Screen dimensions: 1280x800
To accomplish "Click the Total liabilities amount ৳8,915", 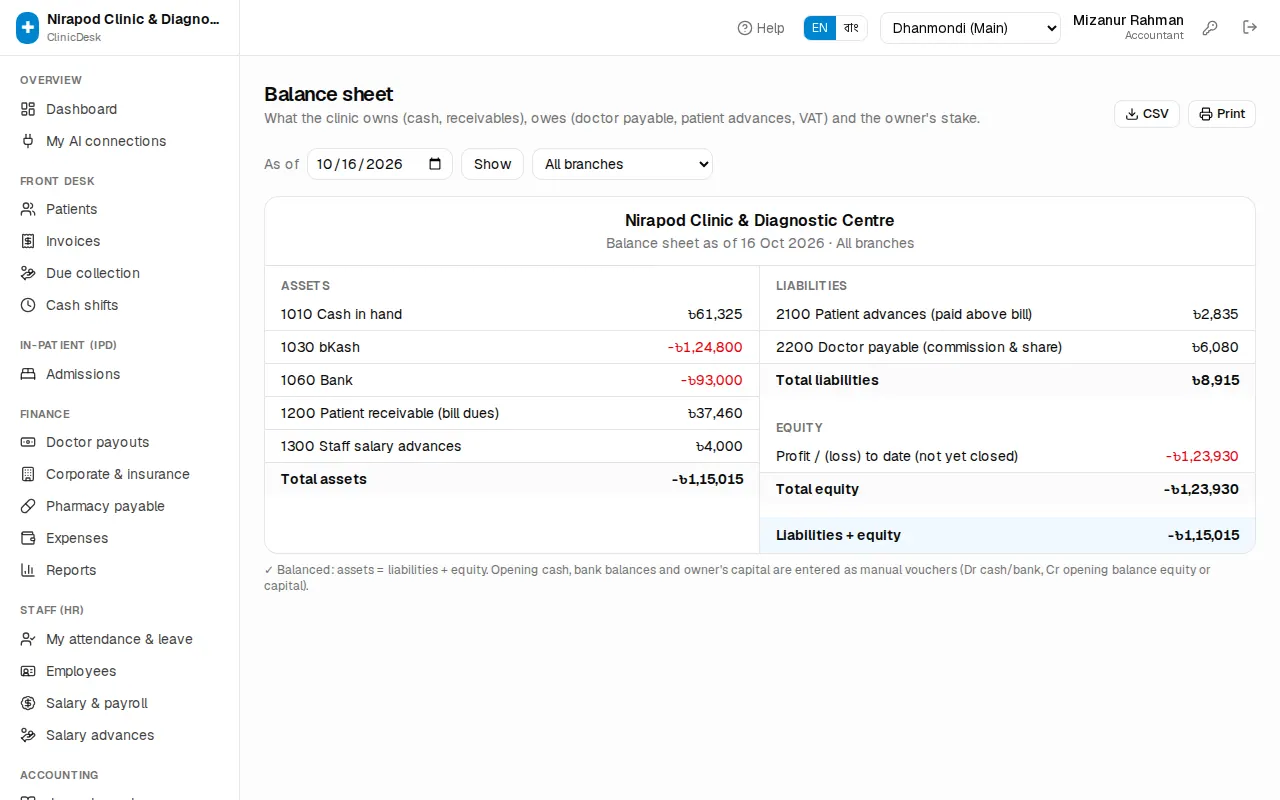I will pyautogui.click(x=1215, y=380).
